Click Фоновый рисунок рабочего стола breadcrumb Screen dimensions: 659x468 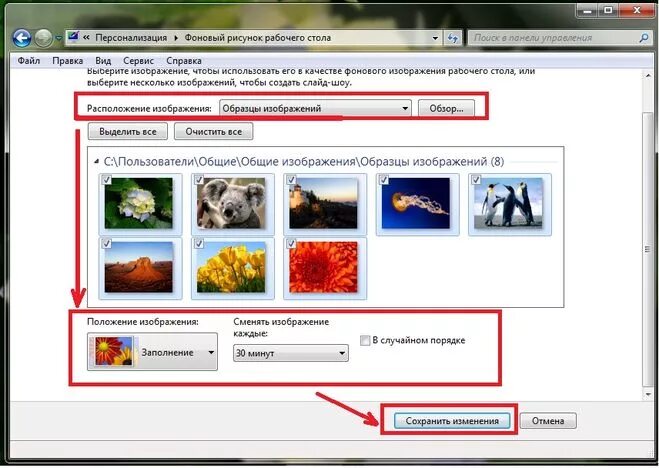(x=258, y=38)
